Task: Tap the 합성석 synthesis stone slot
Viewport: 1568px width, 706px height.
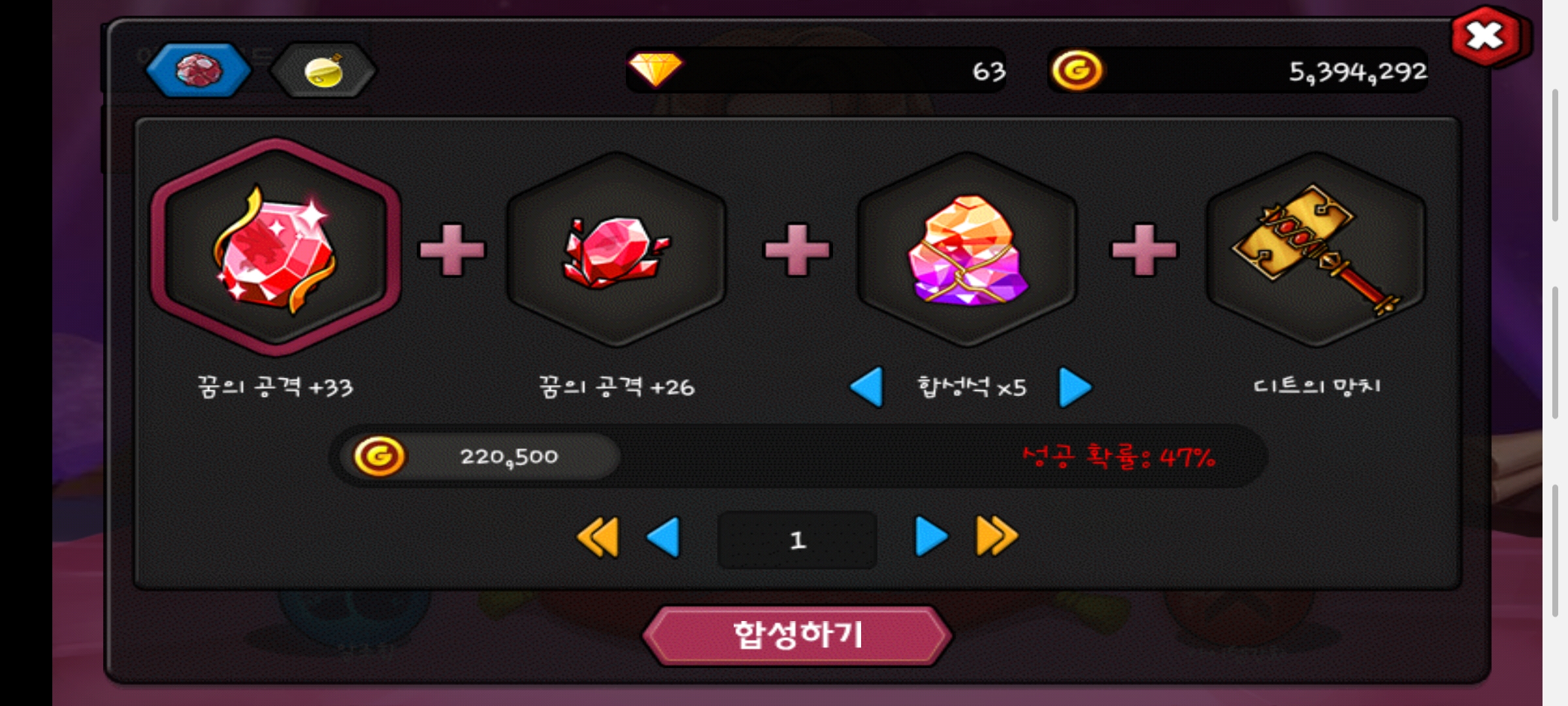Action: pos(968,250)
